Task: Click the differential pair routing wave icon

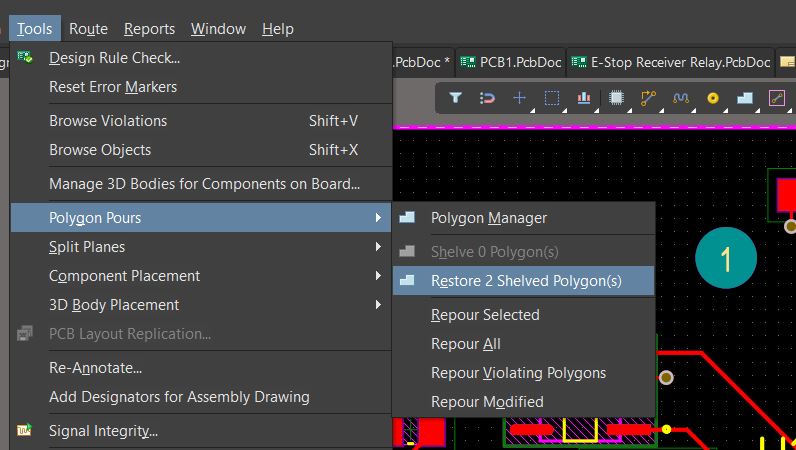Action: (x=681, y=98)
